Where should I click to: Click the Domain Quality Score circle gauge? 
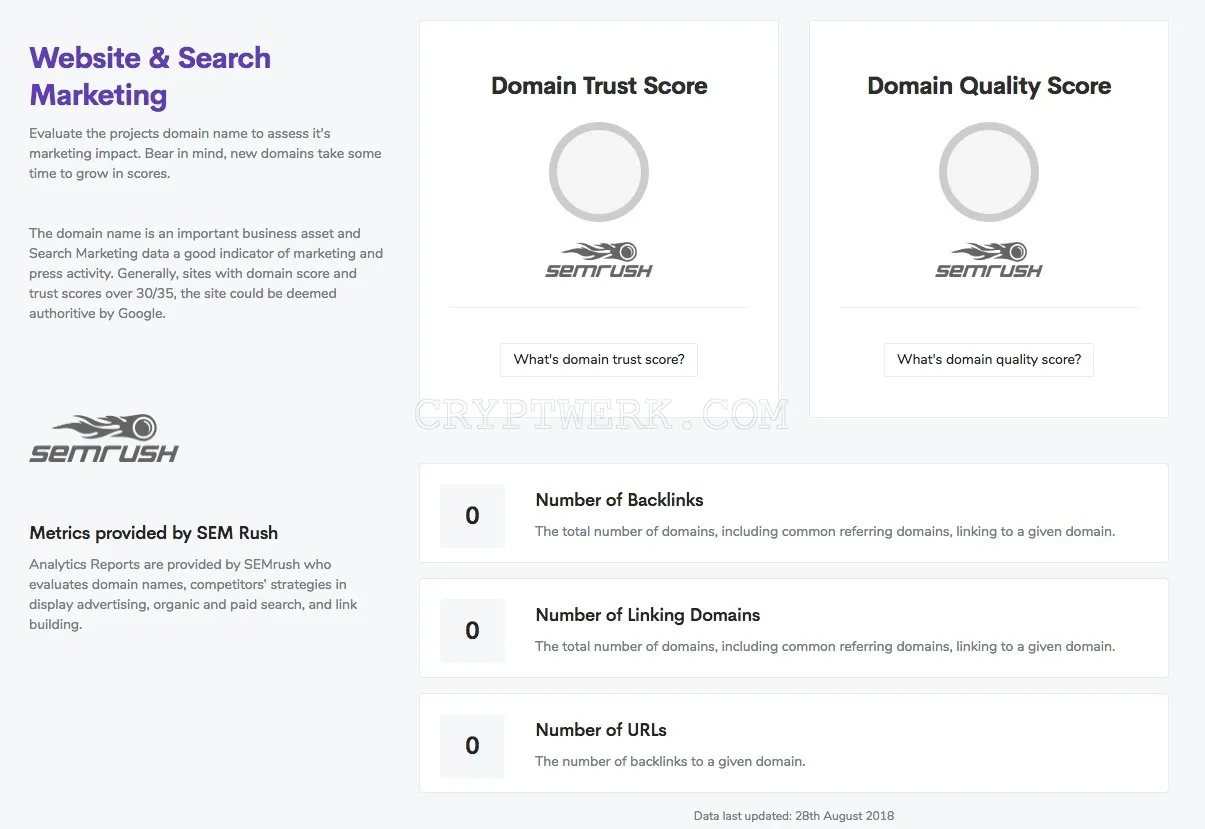(x=989, y=172)
